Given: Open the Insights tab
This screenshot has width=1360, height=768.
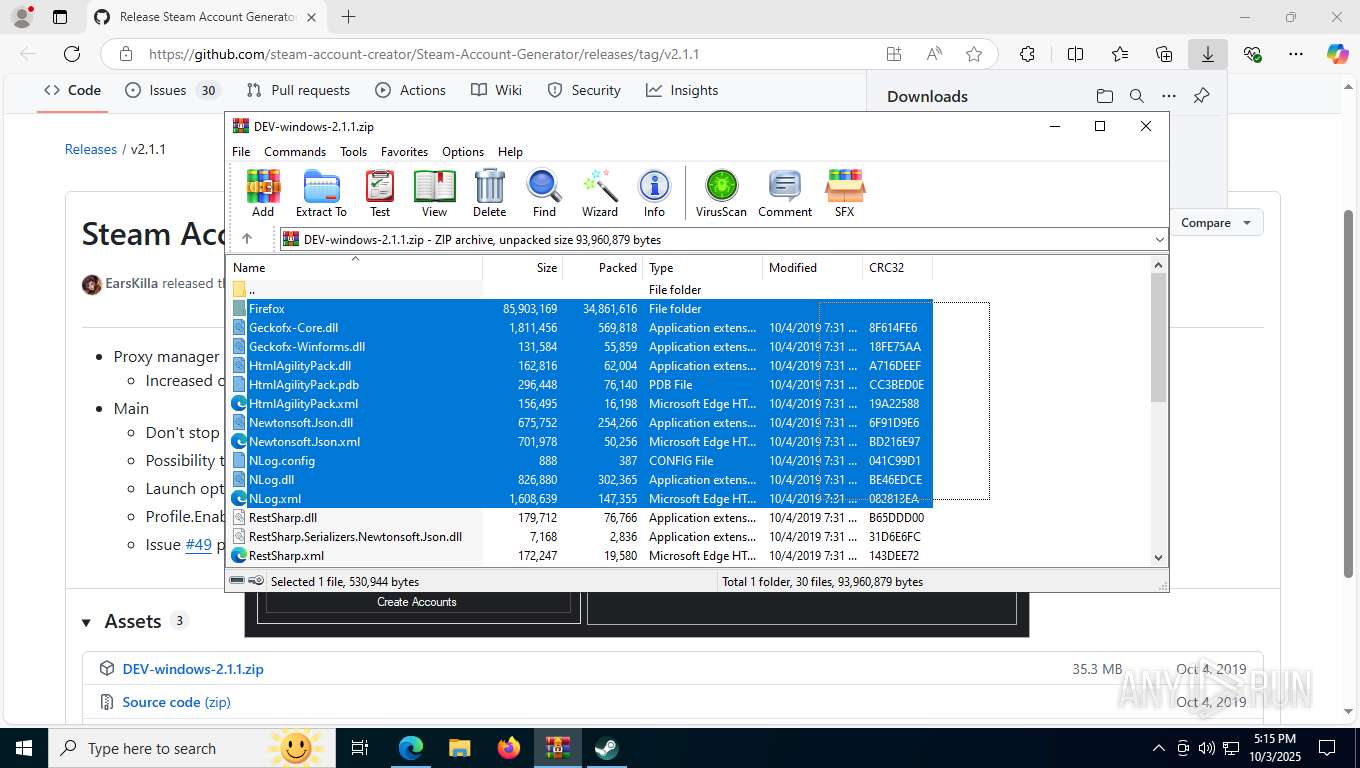Looking at the screenshot, I should [x=682, y=90].
